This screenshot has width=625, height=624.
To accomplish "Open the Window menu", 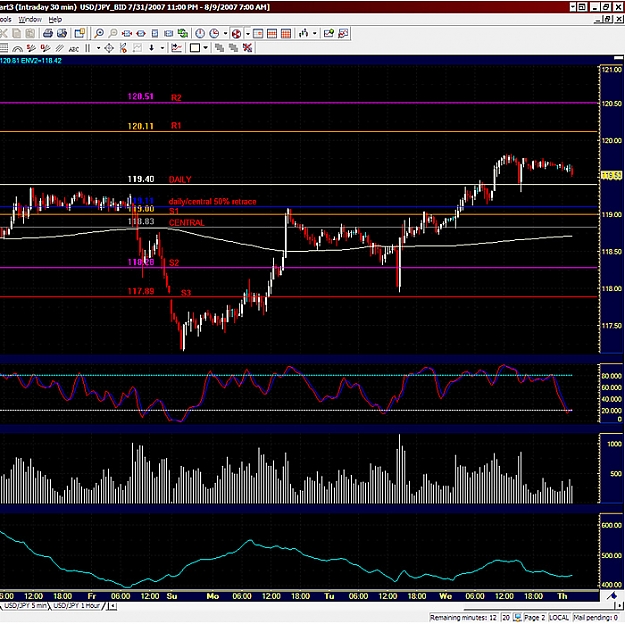I will (x=30, y=19).
